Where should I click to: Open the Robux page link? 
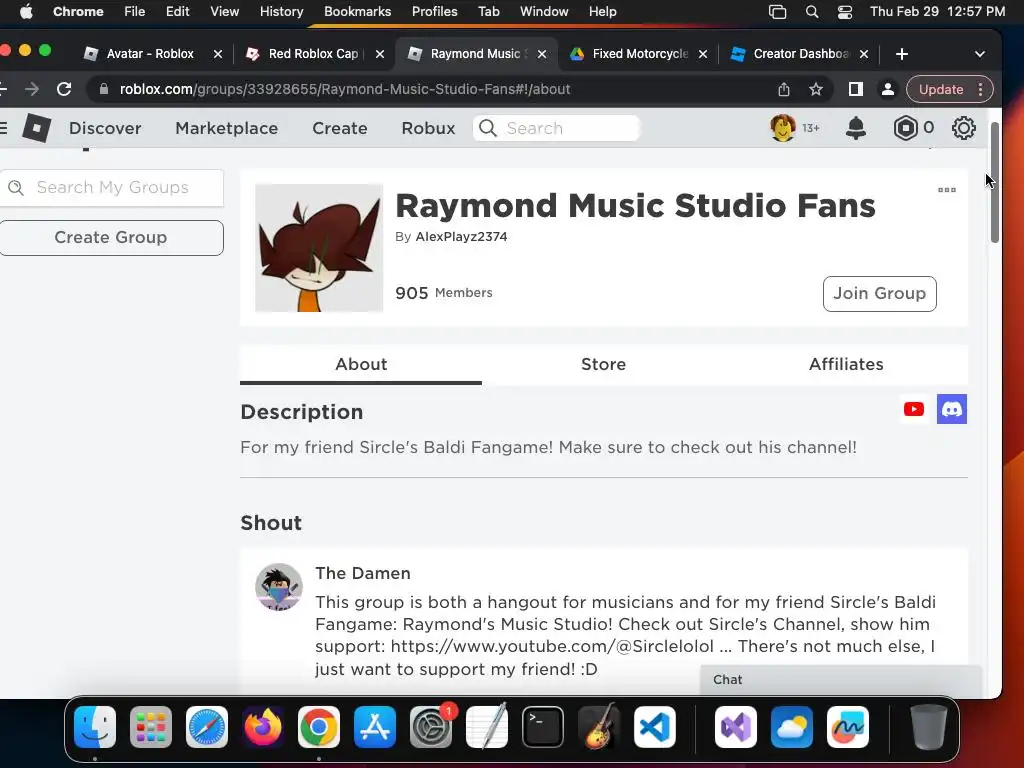coord(428,128)
